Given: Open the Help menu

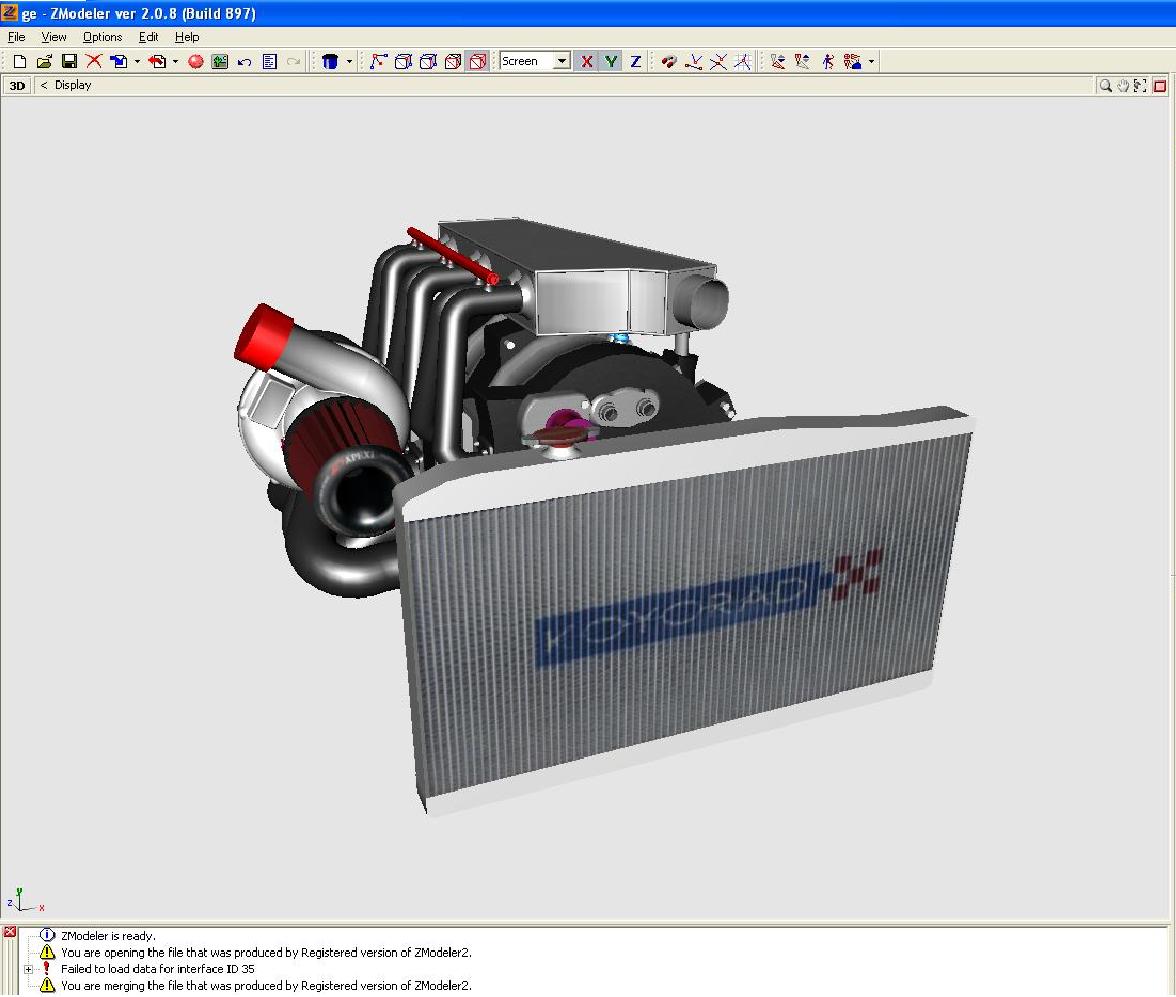Looking at the screenshot, I should click(x=187, y=37).
